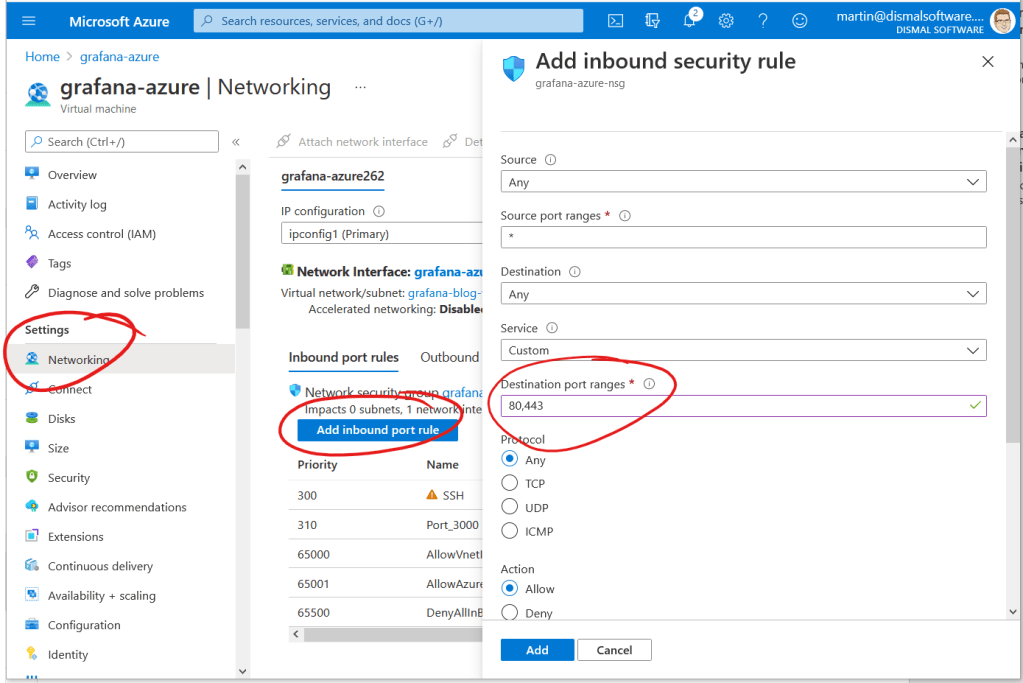The width and height of the screenshot is (1023, 683).
Task: Open the Cloud Shell icon in top bar
Action: click(x=616, y=20)
